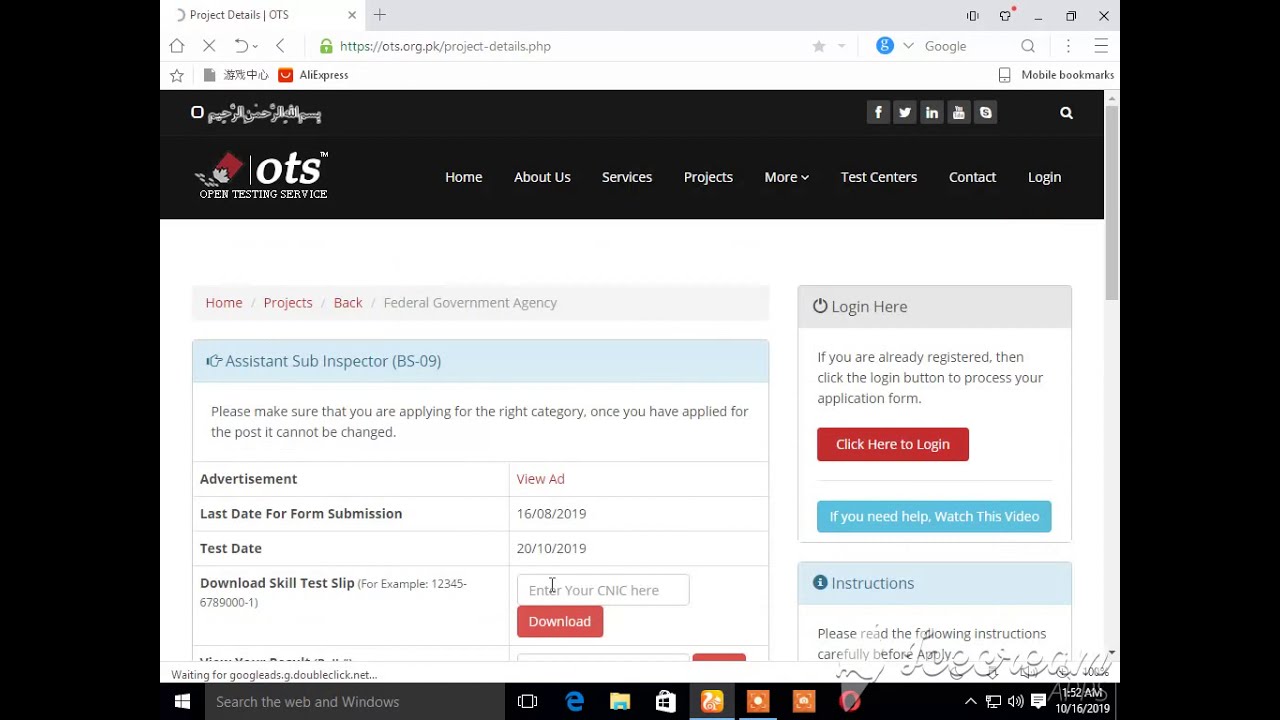1280x720 pixels.
Task: Open Login nav item
Action: tap(1044, 177)
